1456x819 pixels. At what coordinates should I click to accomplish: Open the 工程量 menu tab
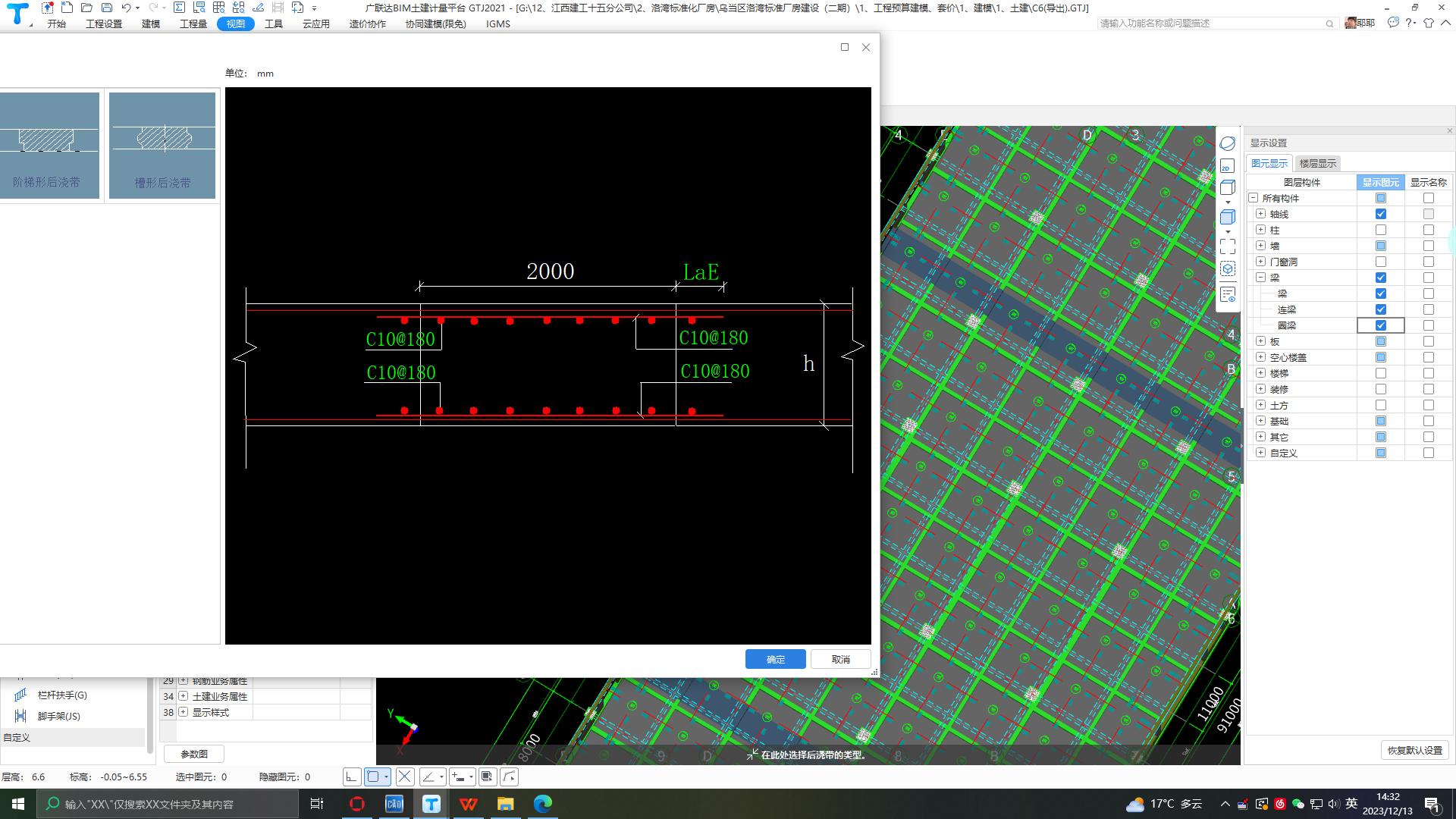click(x=193, y=24)
